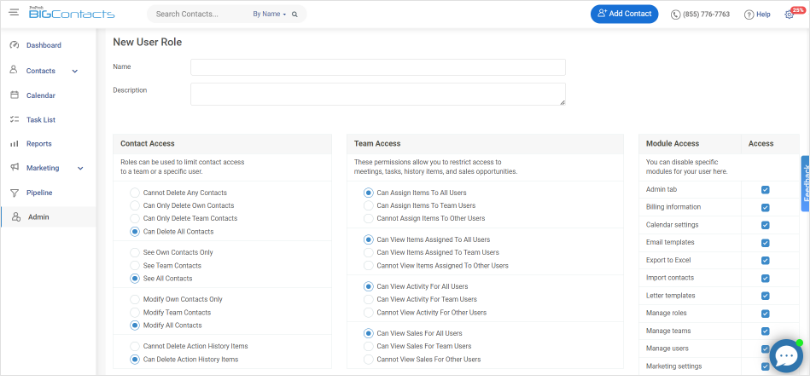
Task: Select Can View Items Assigned To Team Users
Action: (368, 253)
